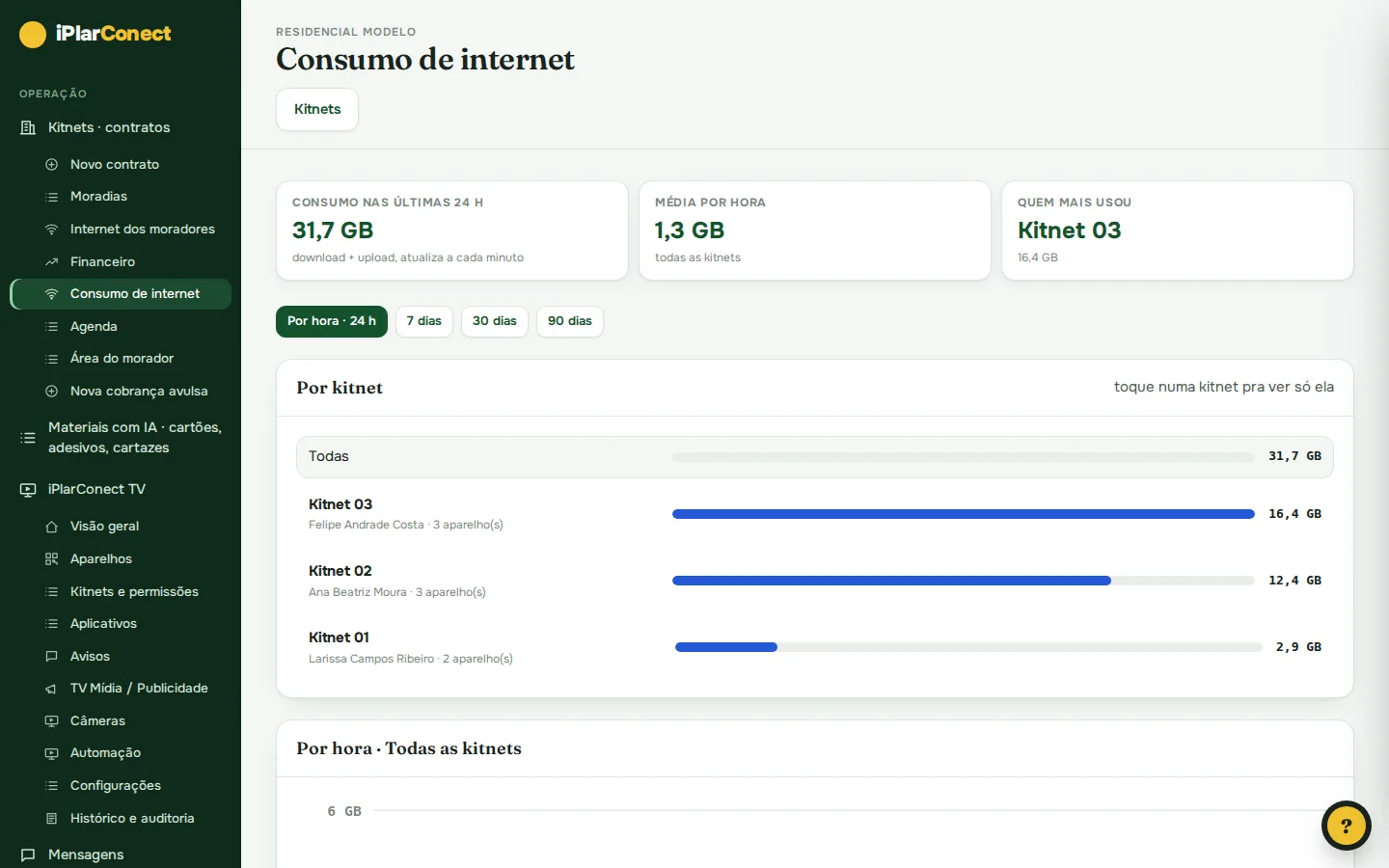
Task: Click the screen icon beside Automação
Action: (x=52, y=753)
